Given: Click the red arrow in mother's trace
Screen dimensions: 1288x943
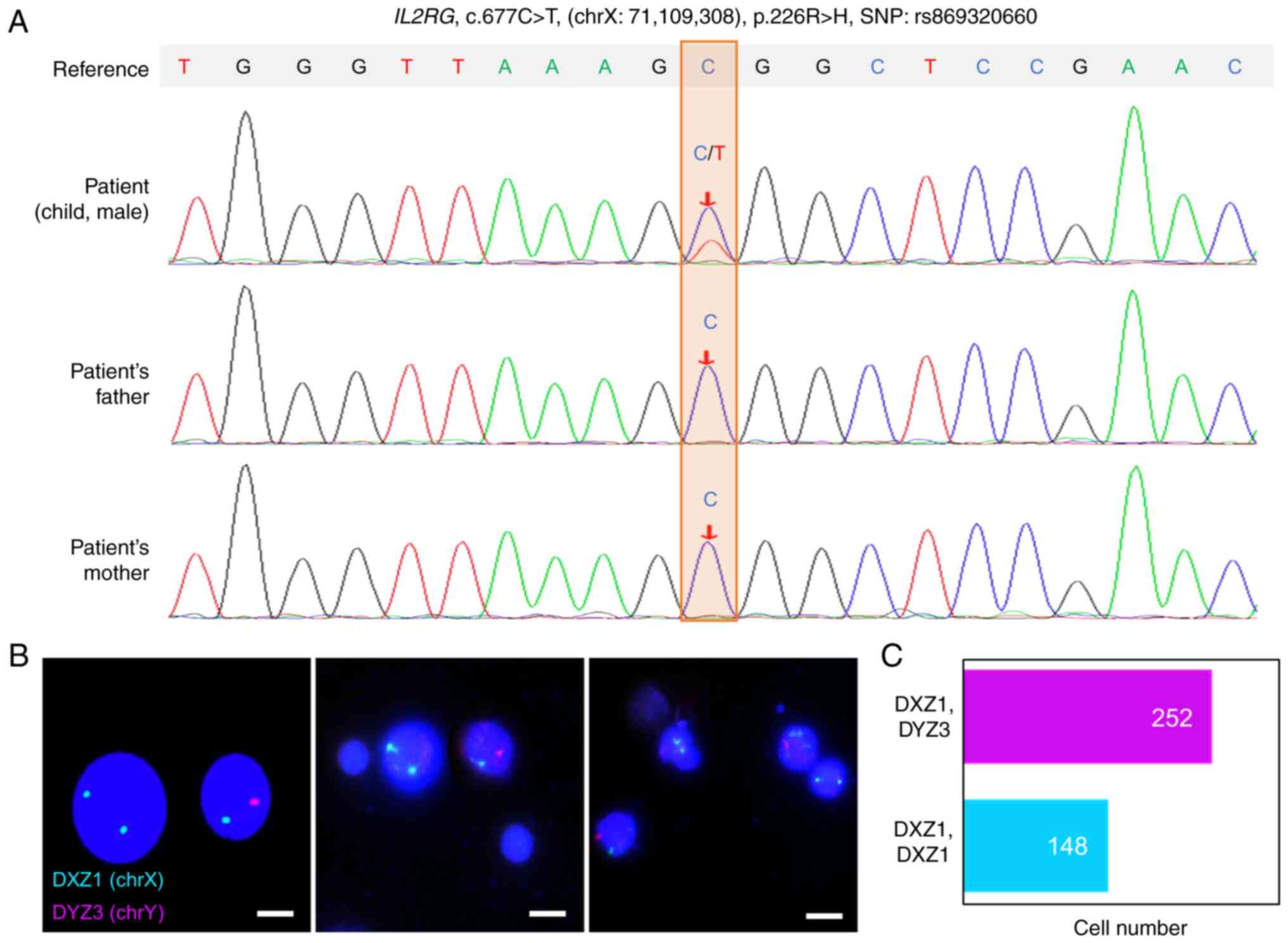Looking at the screenshot, I should [709, 532].
